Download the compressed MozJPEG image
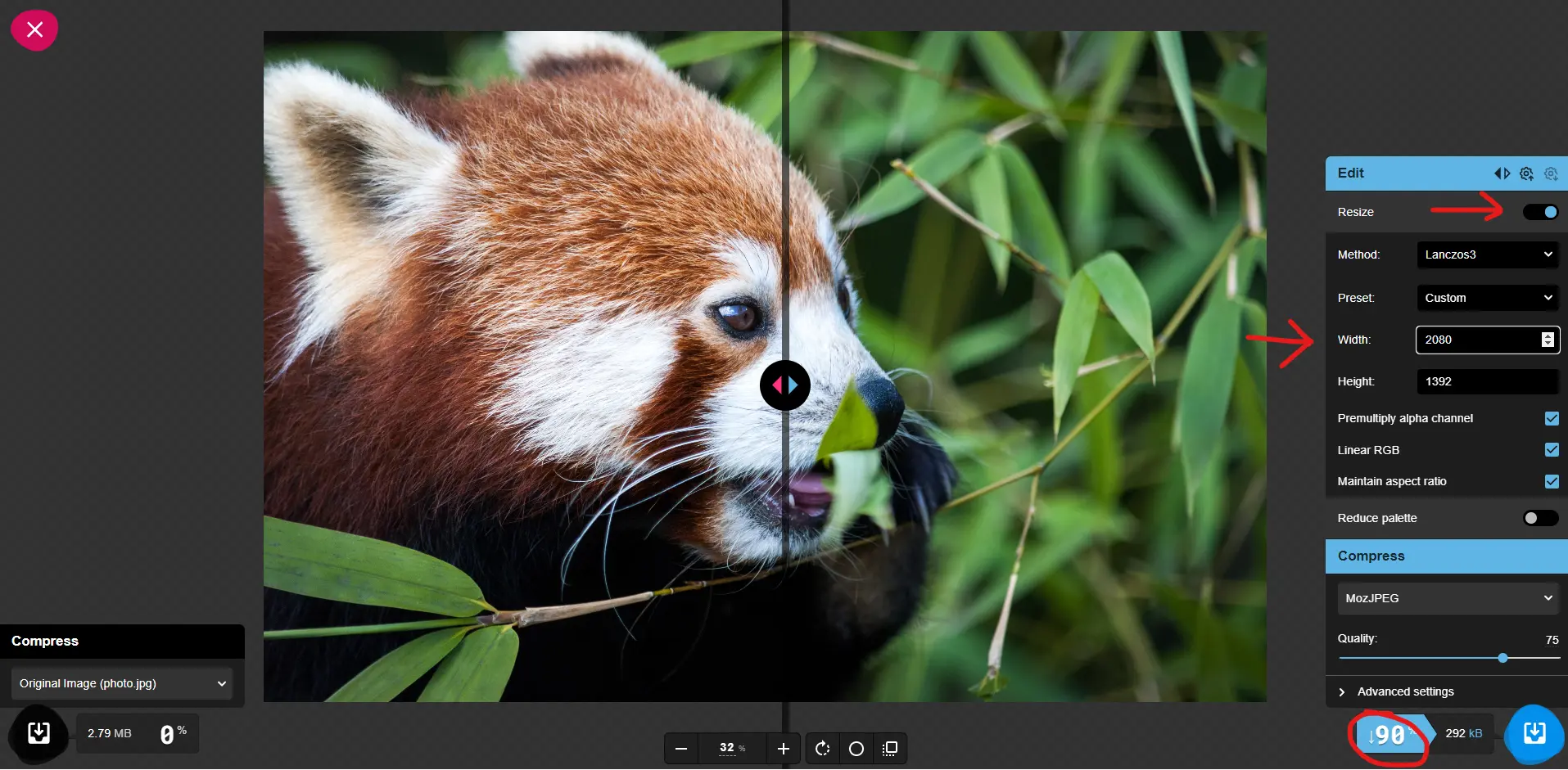Viewport: 1568px width, 770px height. coord(1534,733)
